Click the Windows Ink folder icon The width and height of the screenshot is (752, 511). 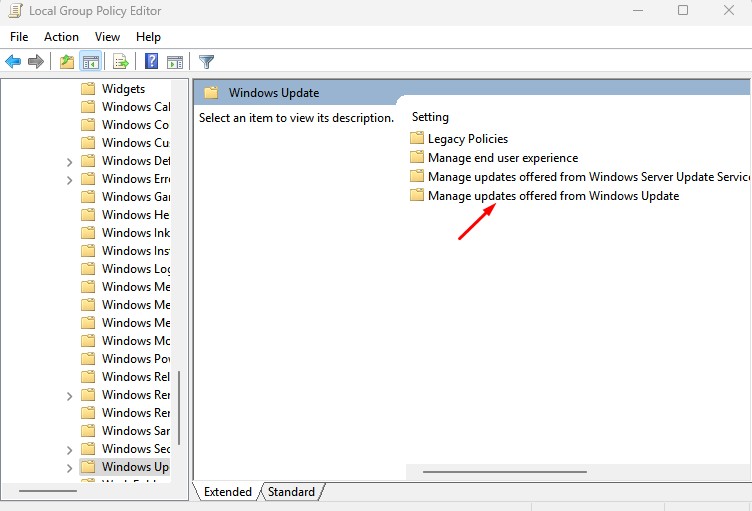coord(88,233)
